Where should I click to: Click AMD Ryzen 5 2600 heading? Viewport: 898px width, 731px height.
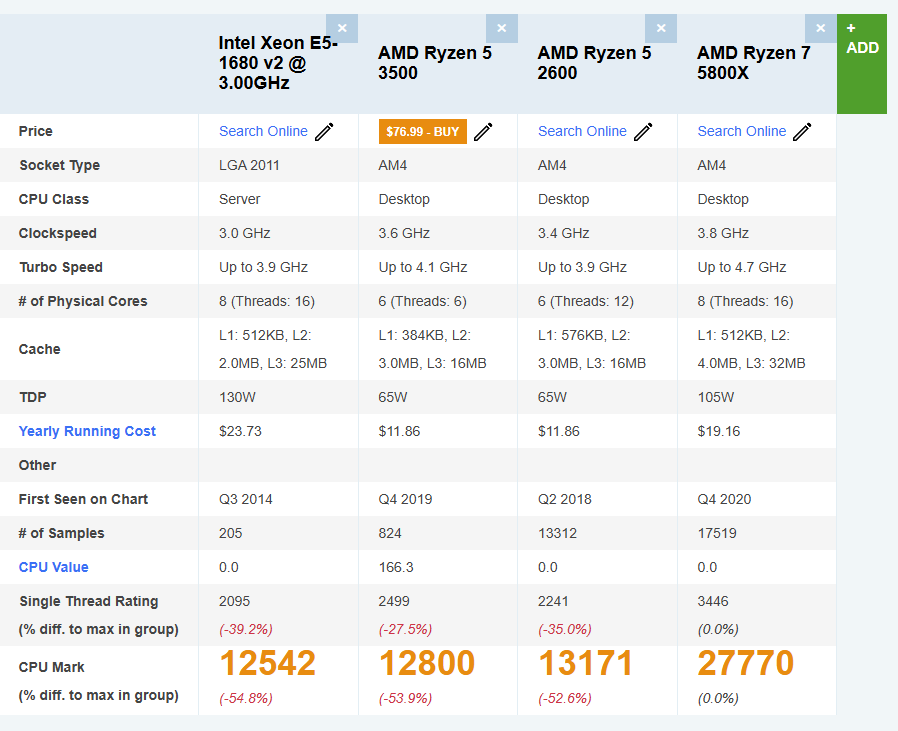coord(594,63)
